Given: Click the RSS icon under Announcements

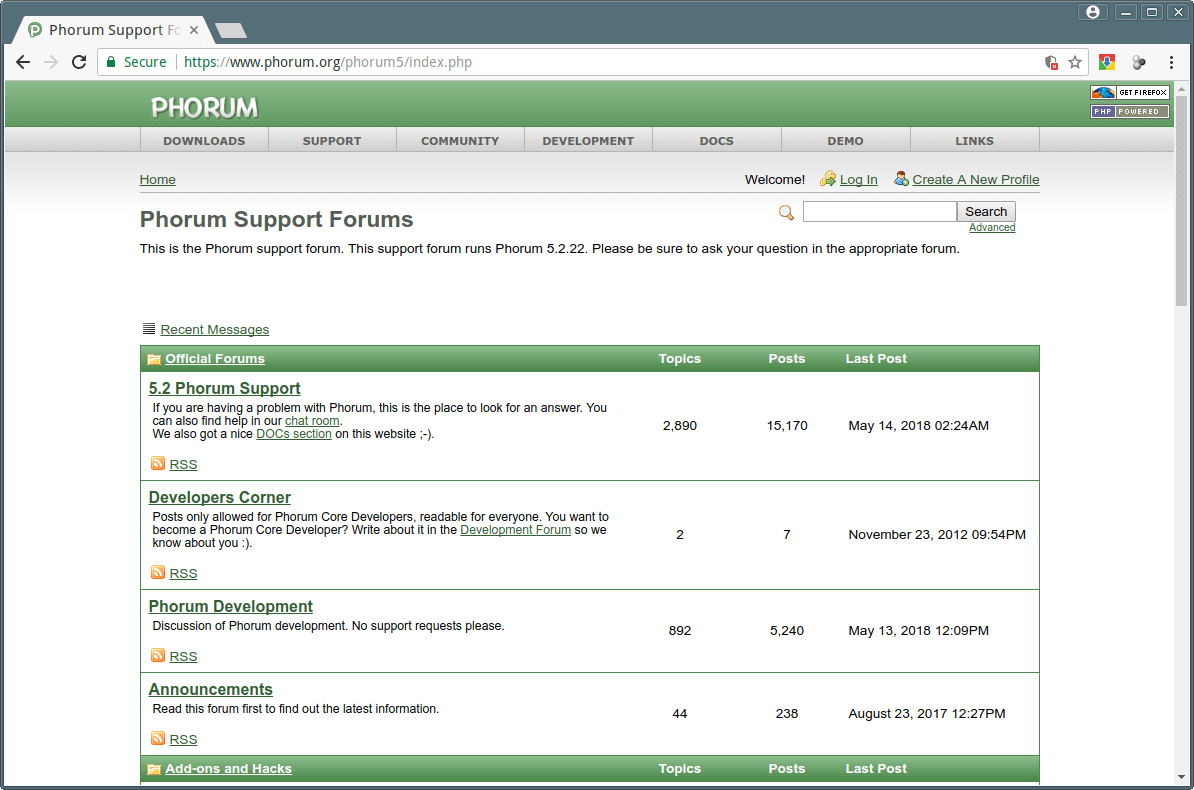Looking at the screenshot, I should click(158, 739).
